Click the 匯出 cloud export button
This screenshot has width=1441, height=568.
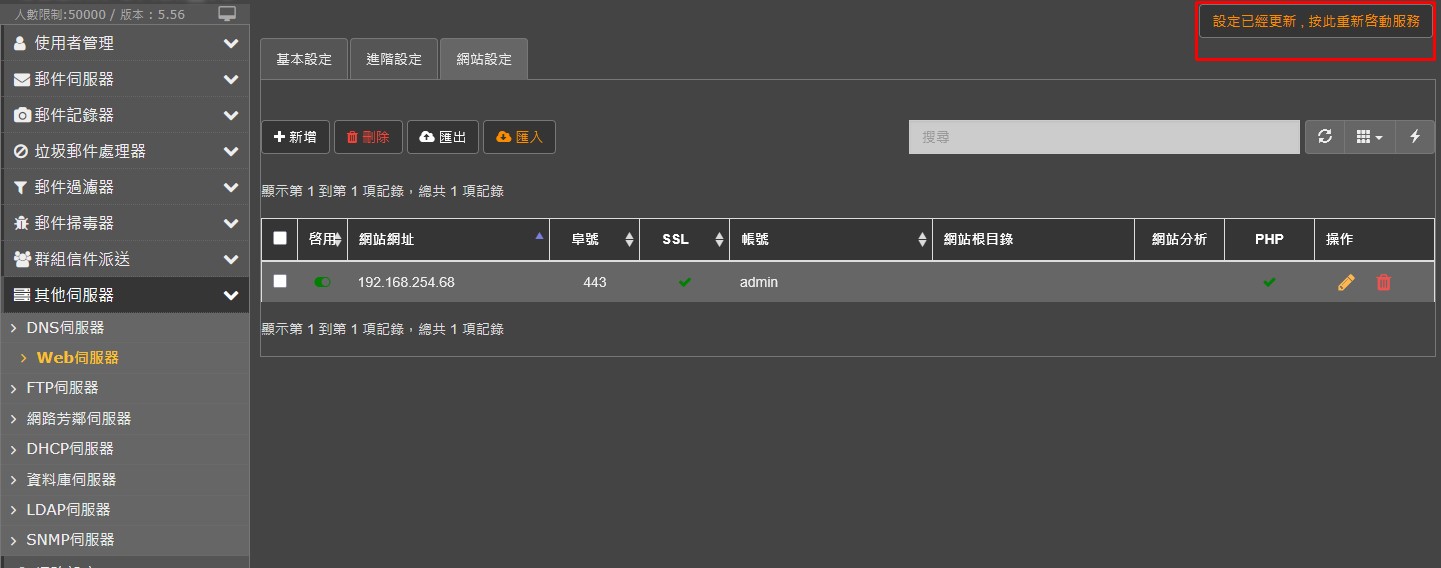[x=443, y=137]
